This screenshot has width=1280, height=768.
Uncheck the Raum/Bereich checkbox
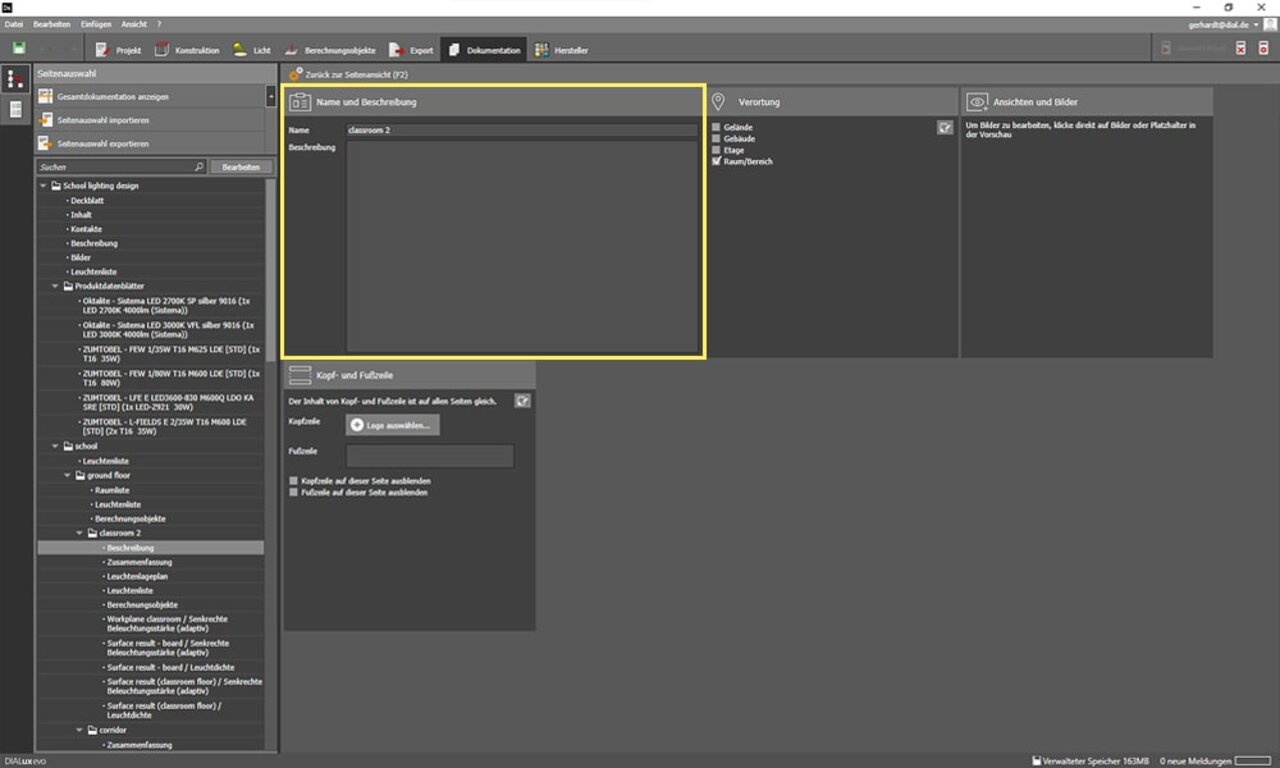coord(716,161)
